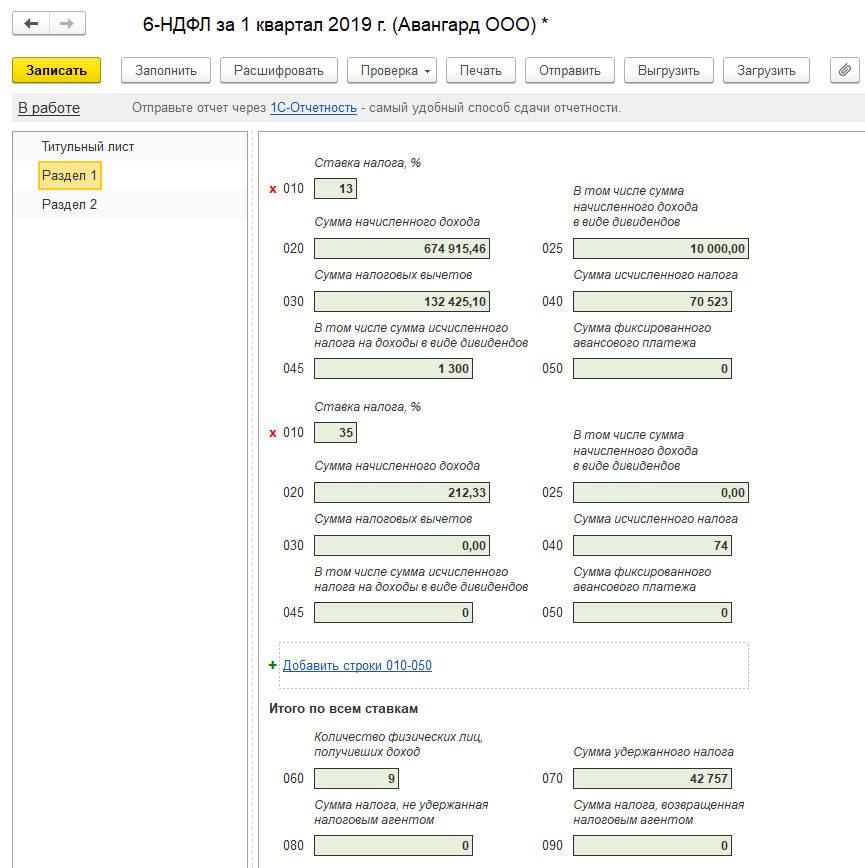
Task: Click the green plus icon for adding rows
Action: 273,665
